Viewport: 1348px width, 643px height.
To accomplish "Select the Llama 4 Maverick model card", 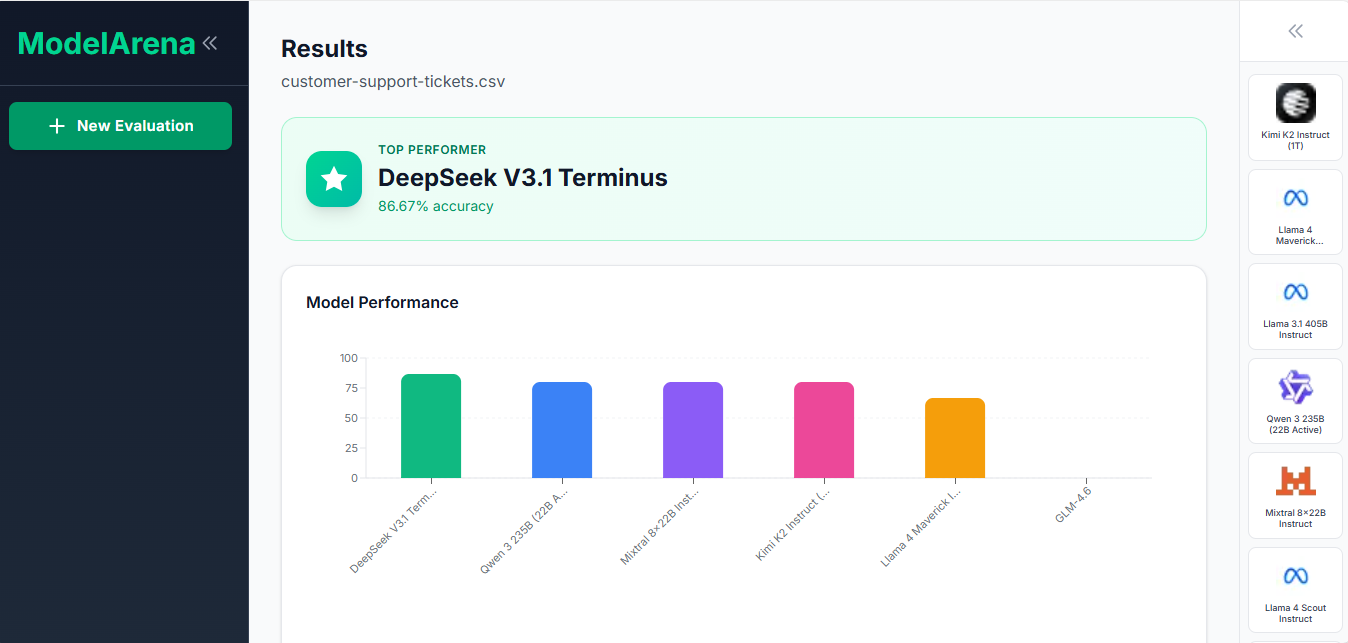I will [x=1295, y=212].
